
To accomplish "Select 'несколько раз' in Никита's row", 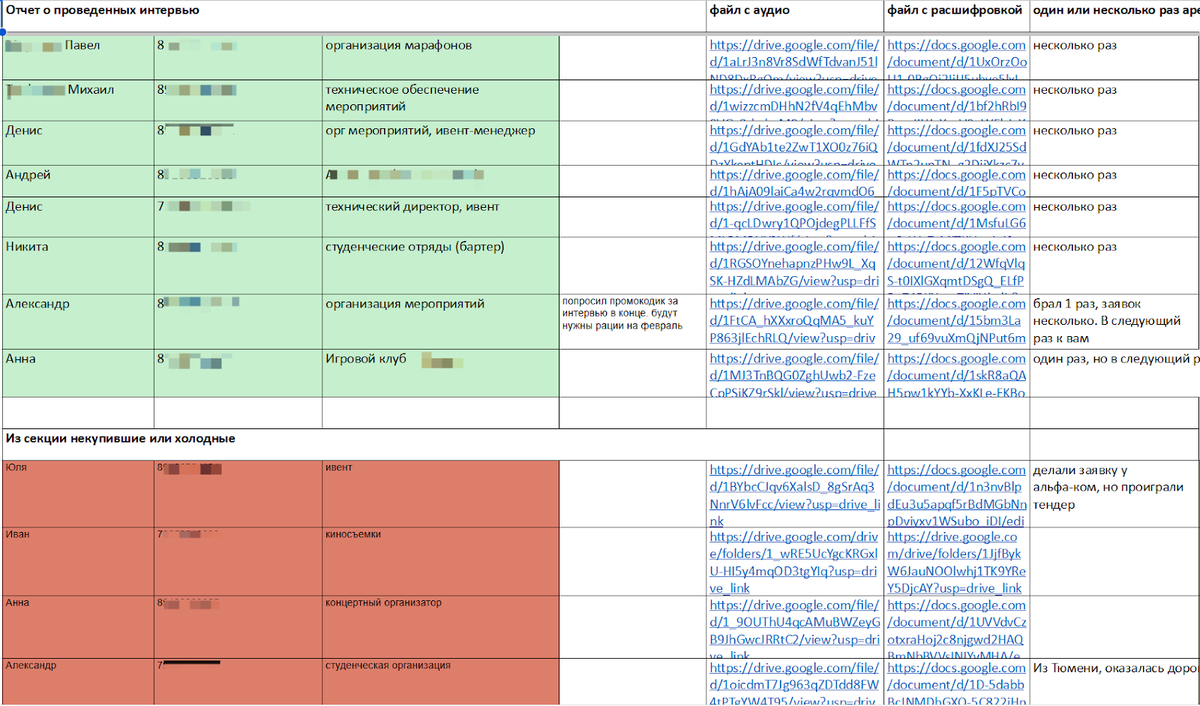I will click(1114, 265).
